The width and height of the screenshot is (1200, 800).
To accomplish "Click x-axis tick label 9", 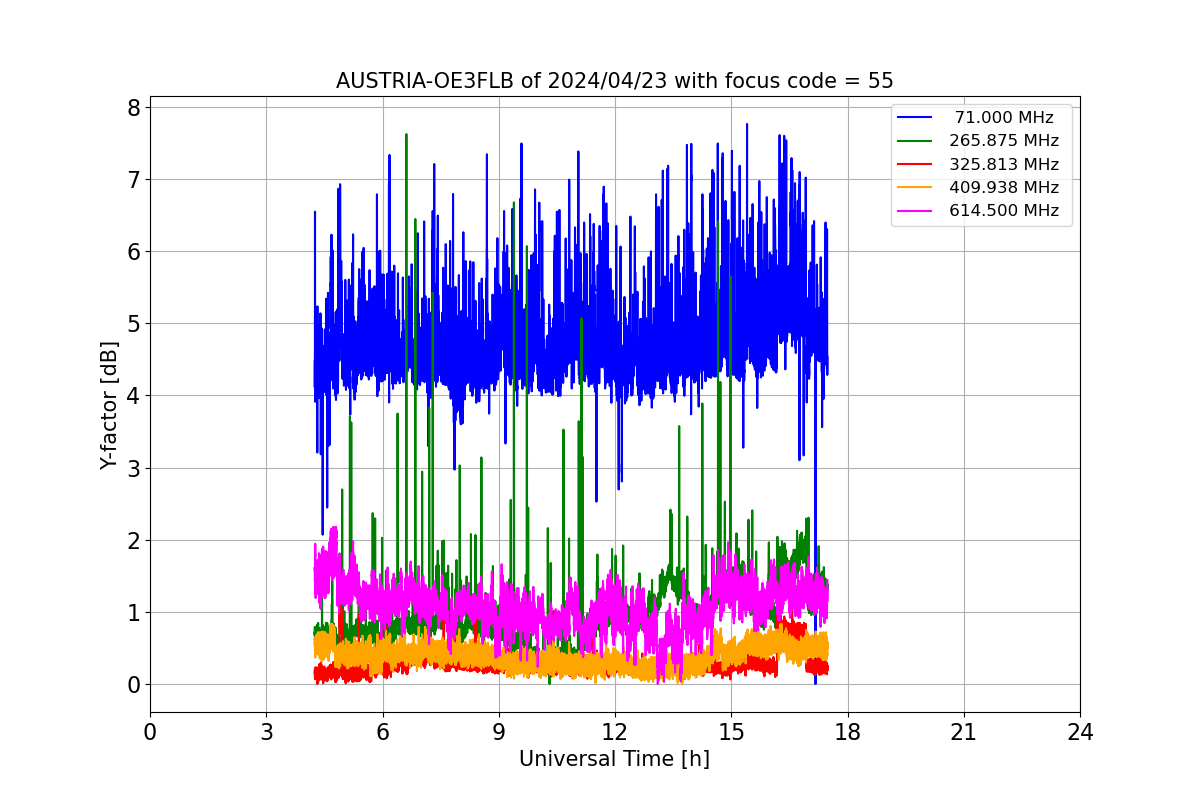I will click(498, 732).
